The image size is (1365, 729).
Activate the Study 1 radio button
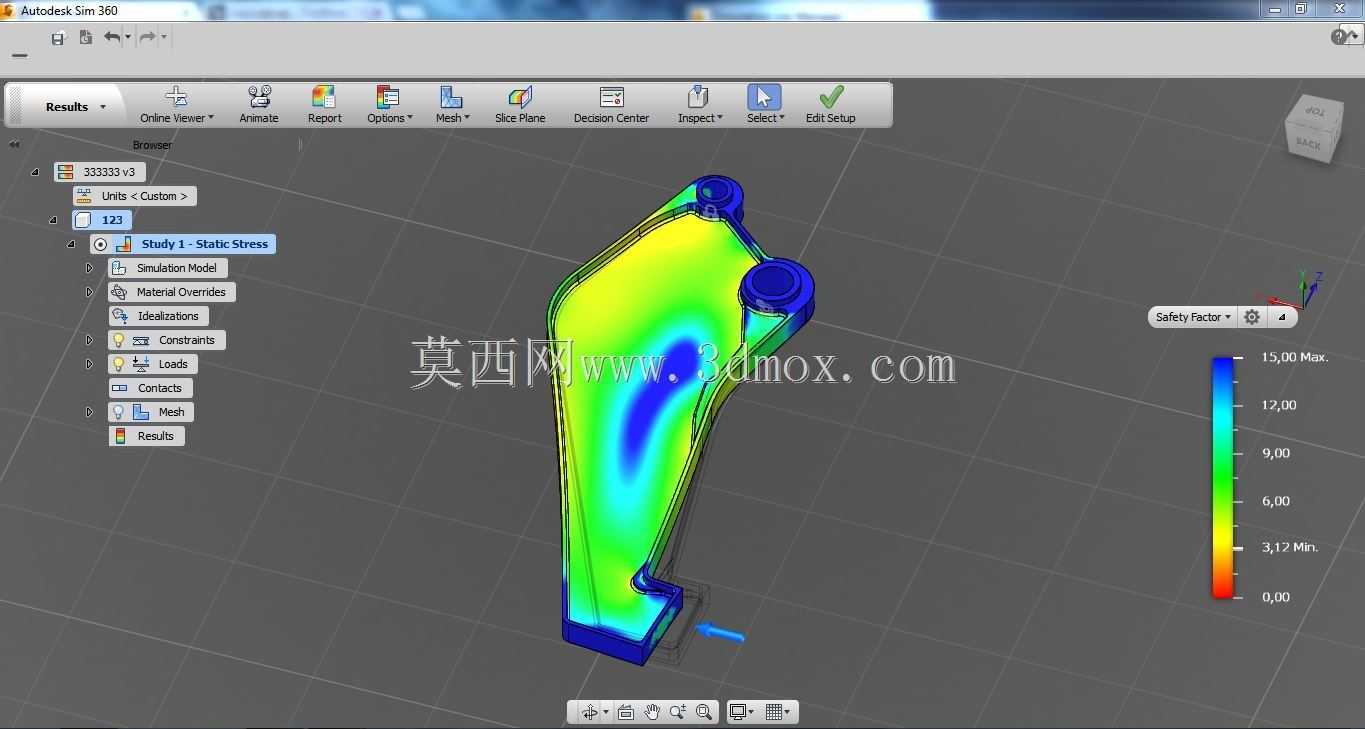pos(100,244)
